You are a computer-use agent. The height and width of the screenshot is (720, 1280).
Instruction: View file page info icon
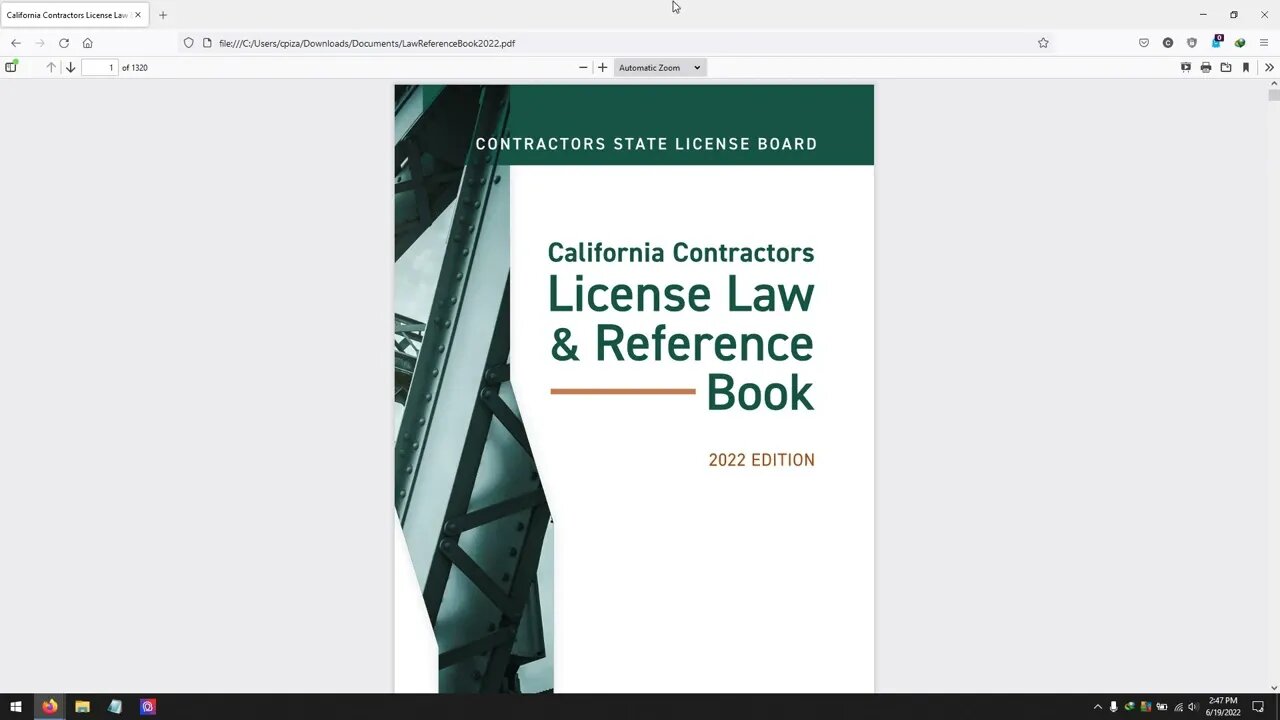(207, 43)
